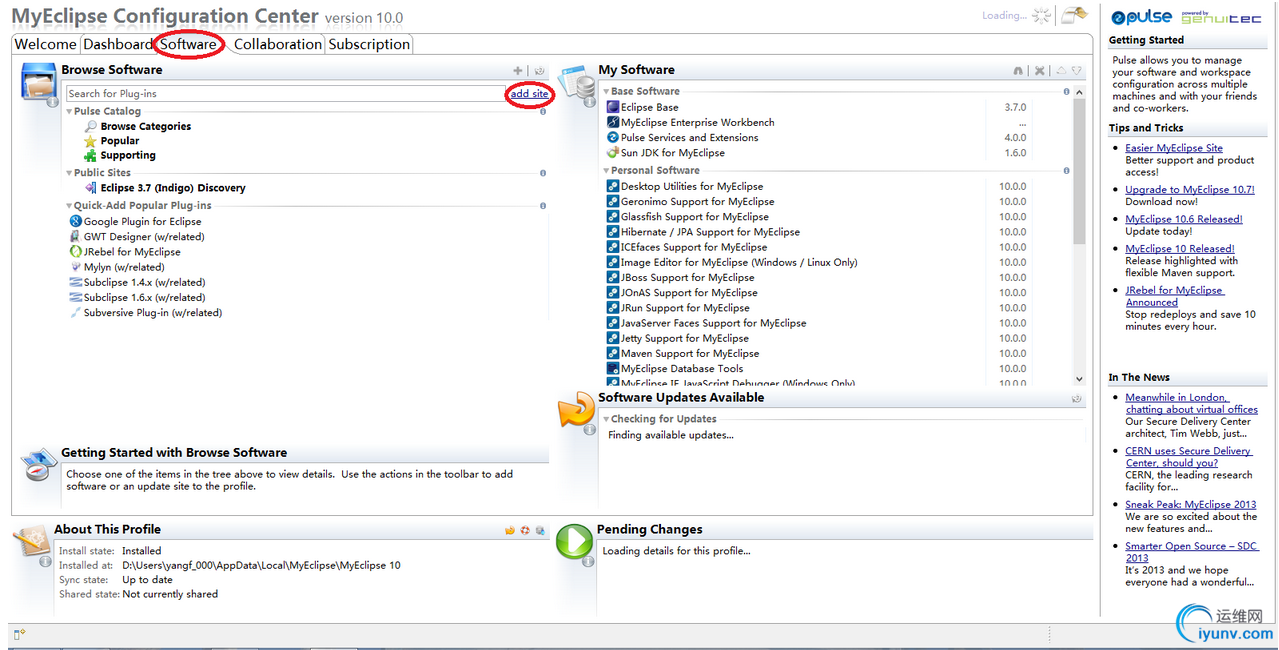Screen dimensions: 1279x650
Task: Click the plus icon in Browse Software header
Action: (518, 70)
